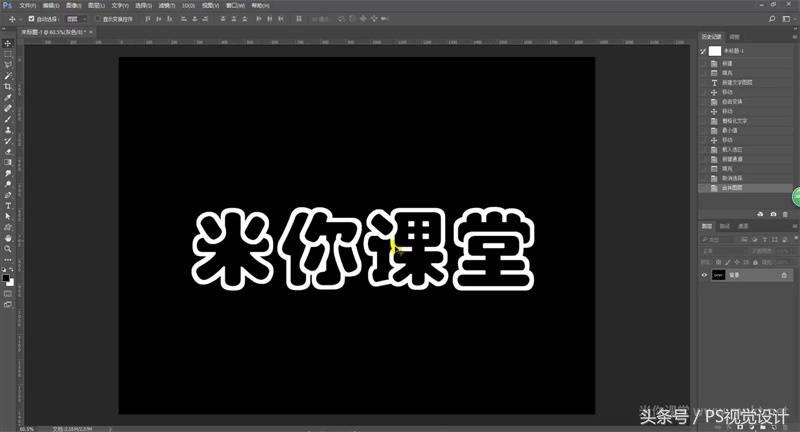The width and height of the screenshot is (800, 432).
Task: Create new document from current state icon
Action: [x=760, y=214]
